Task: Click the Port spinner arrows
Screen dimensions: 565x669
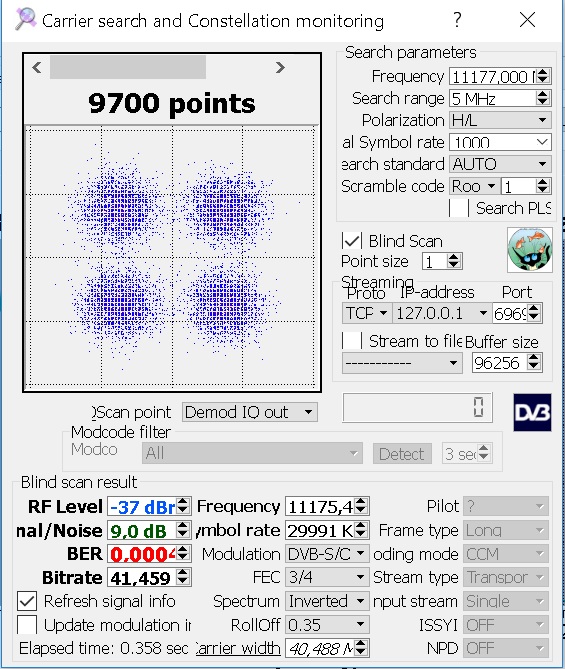Action: tap(534, 313)
